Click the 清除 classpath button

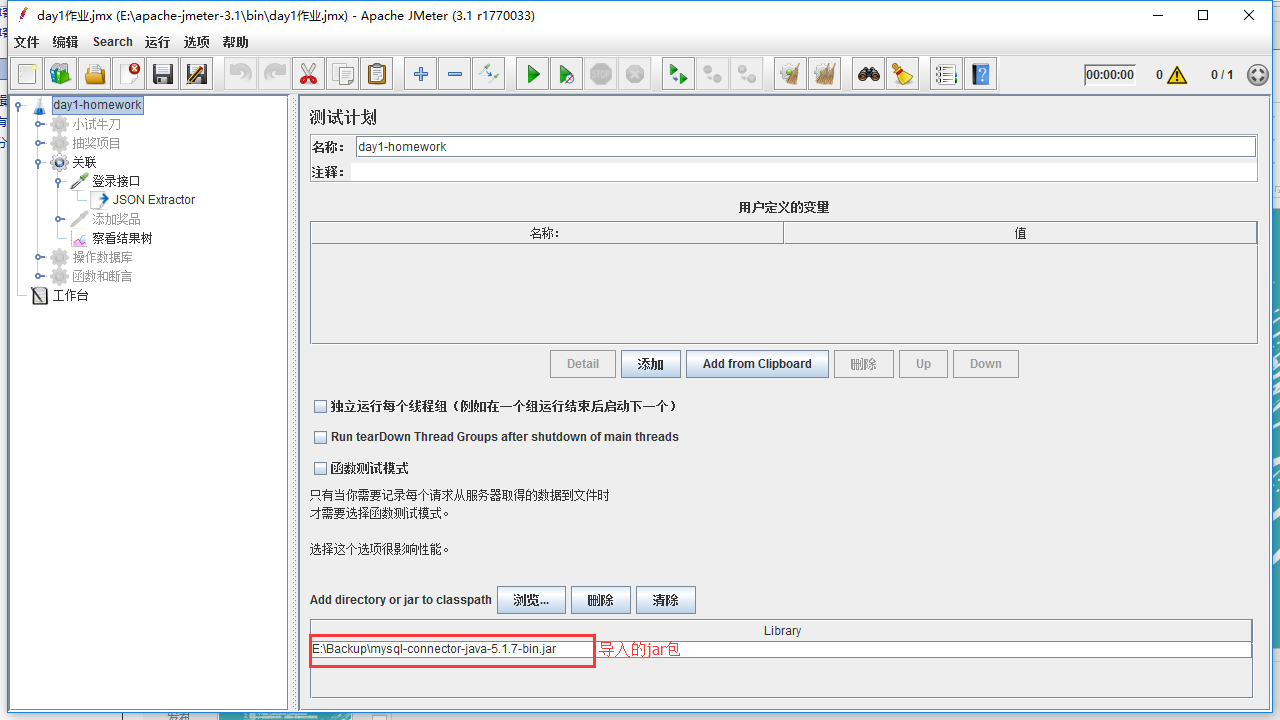[666, 600]
